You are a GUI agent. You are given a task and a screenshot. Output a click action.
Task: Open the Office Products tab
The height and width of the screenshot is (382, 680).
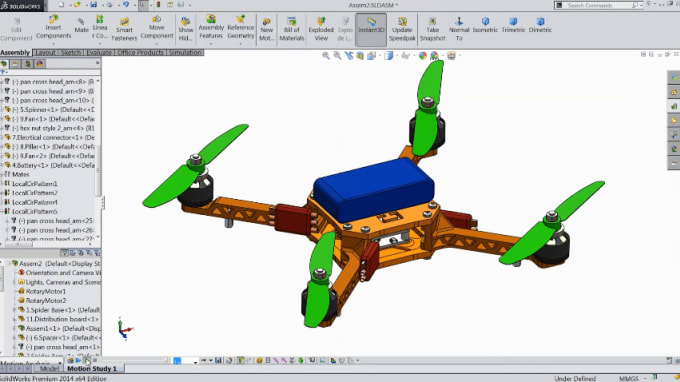point(141,52)
